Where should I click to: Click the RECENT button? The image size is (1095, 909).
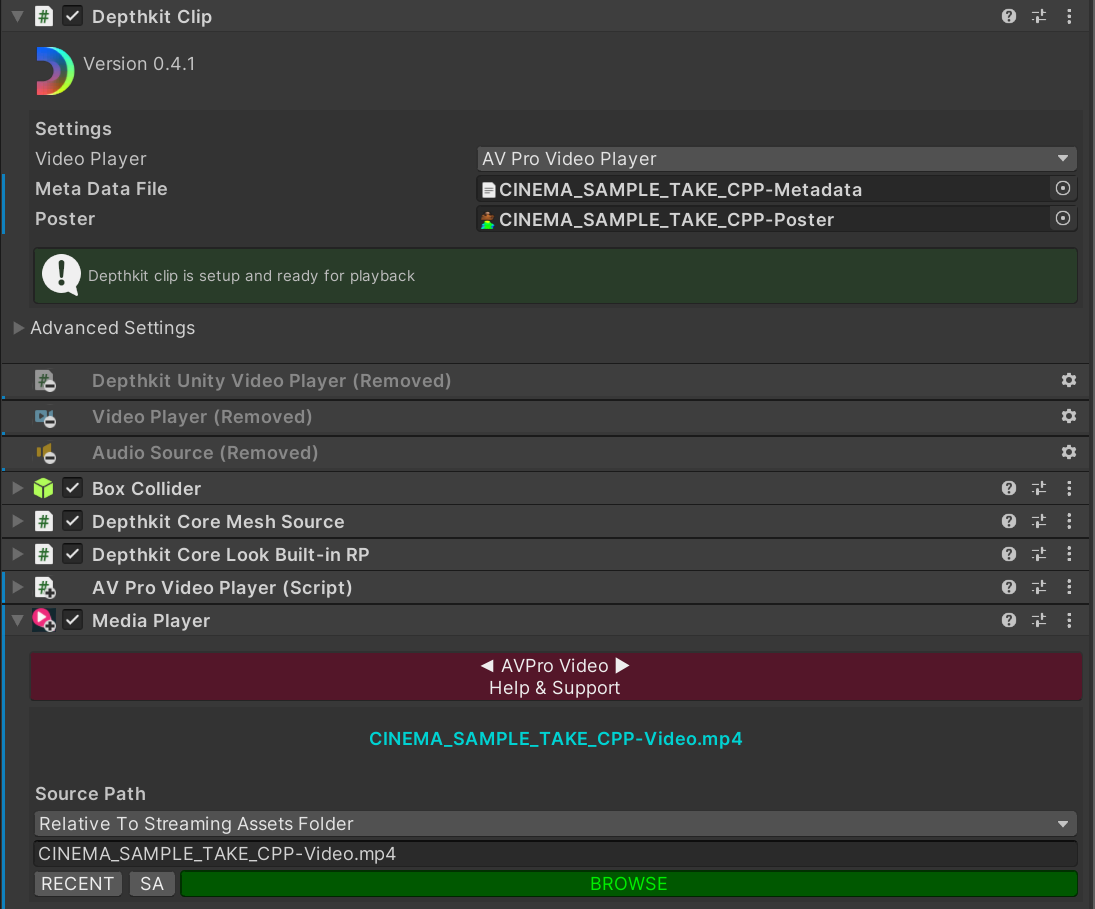pyautogui.click(x=77, y=884)
